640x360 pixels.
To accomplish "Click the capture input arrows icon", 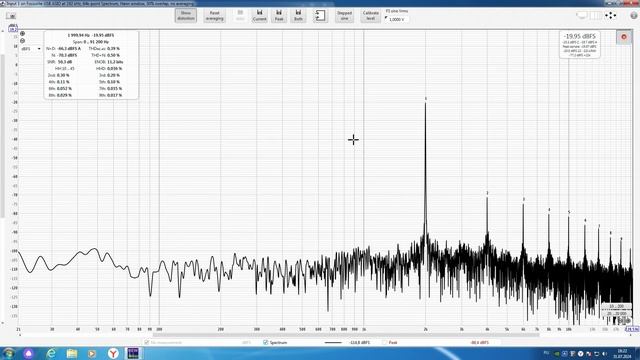I will click(320, 16).
